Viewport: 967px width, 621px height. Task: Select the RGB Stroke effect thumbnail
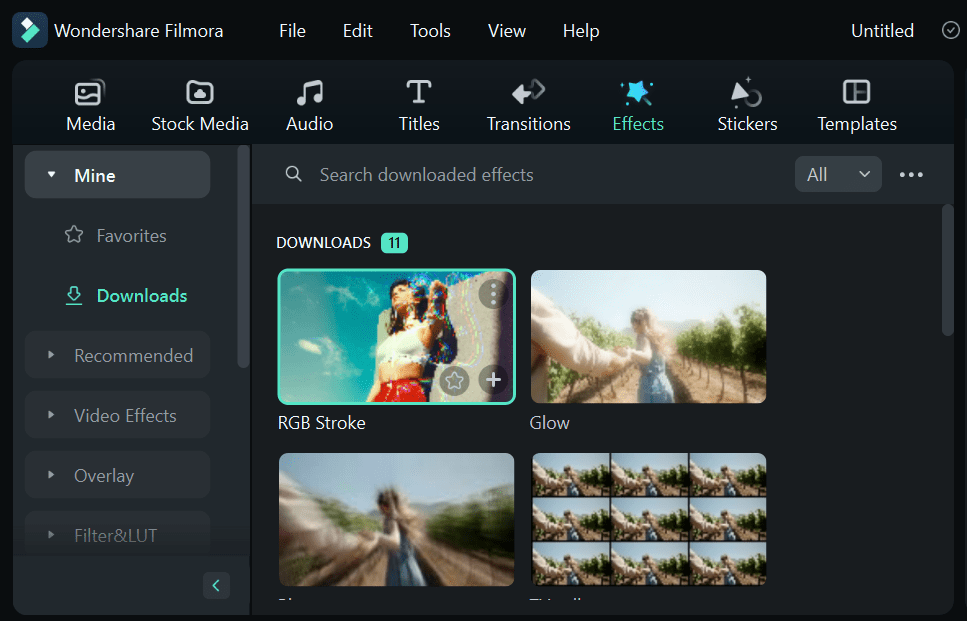[397, 337]
